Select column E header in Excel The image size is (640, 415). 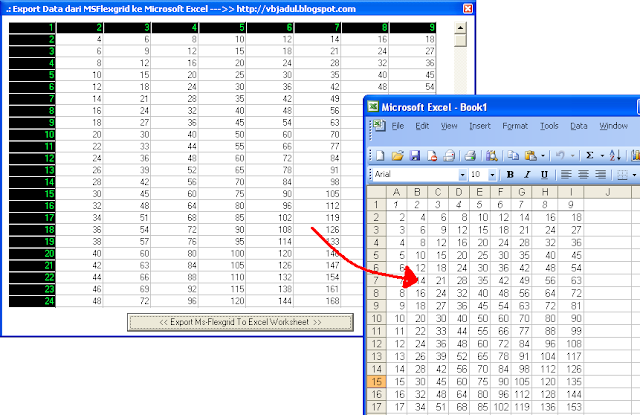click(480, 192)
